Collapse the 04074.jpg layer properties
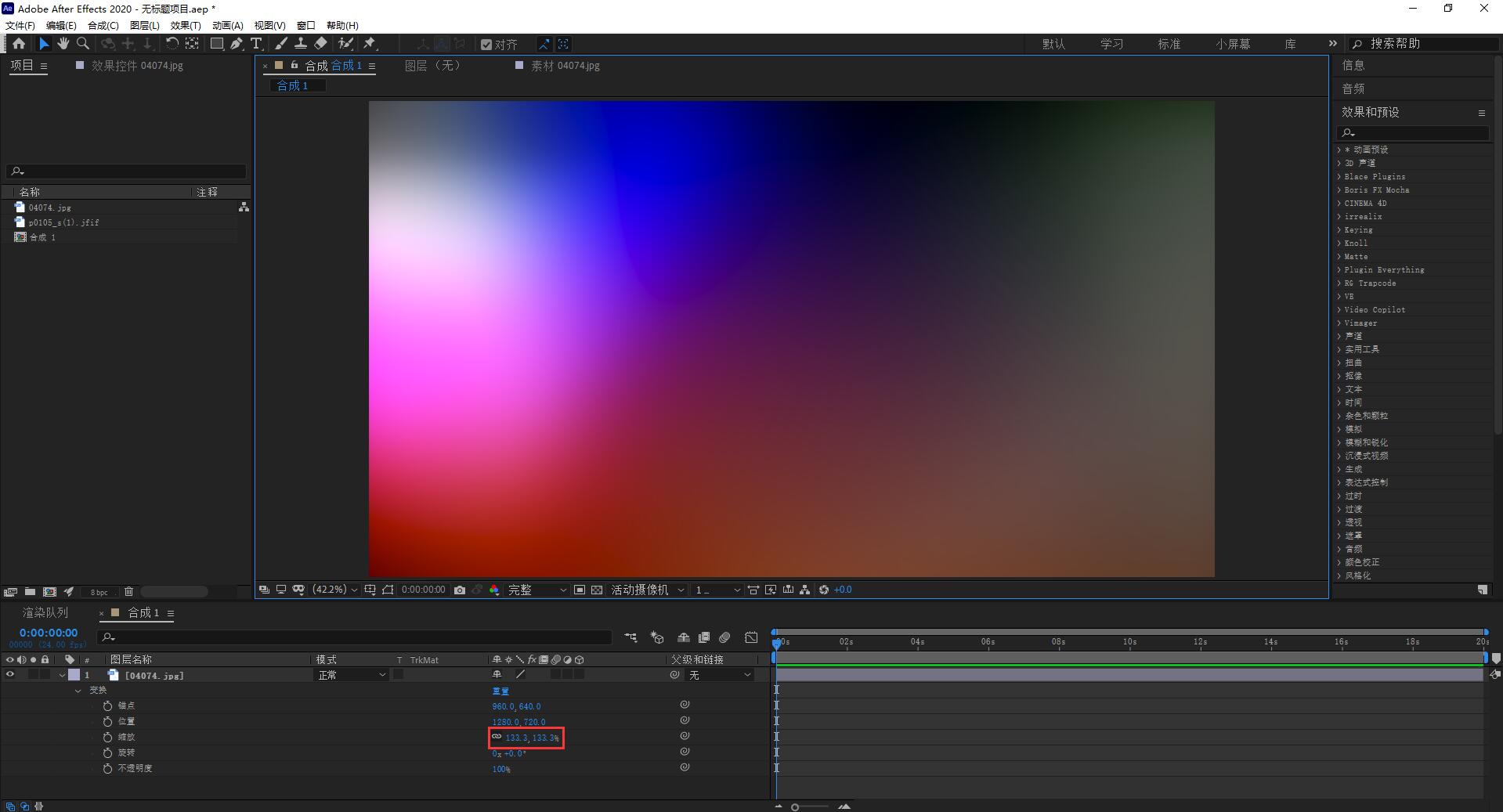The height and width of the screenshot is (812, 1503). (x=62, y=675)
